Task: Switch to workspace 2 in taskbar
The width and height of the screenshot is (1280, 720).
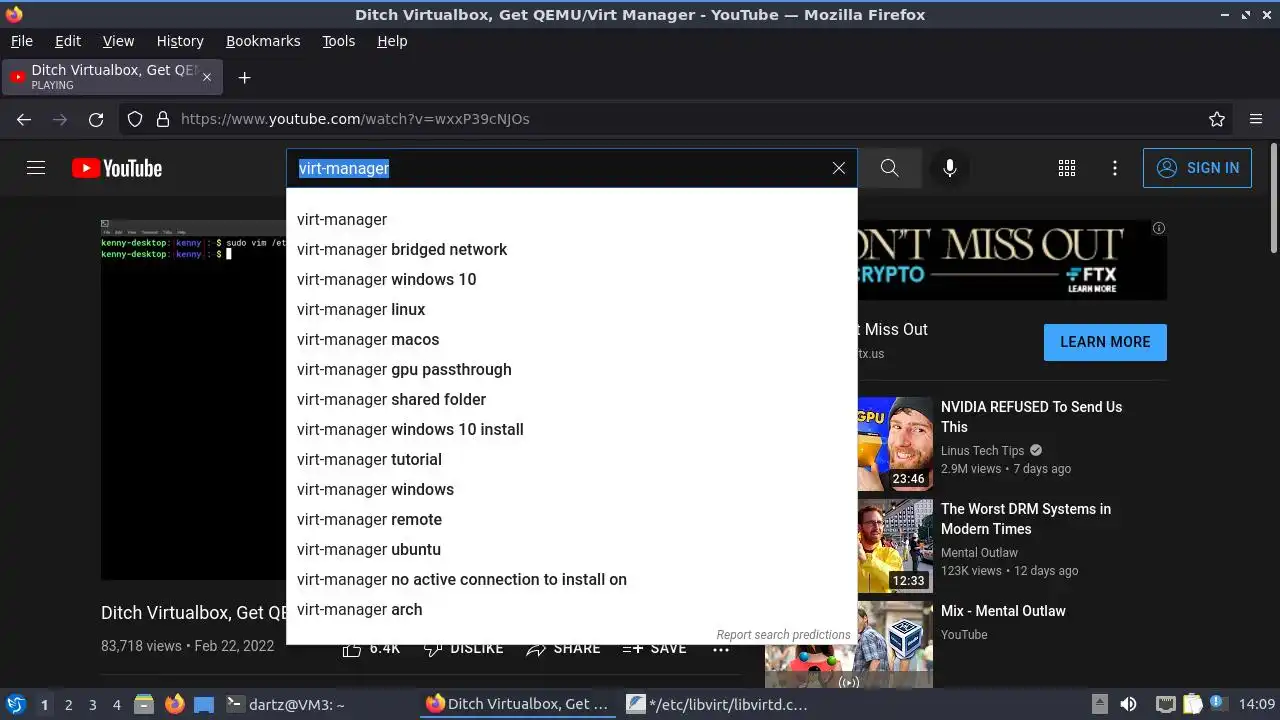Action: (68, 705)
